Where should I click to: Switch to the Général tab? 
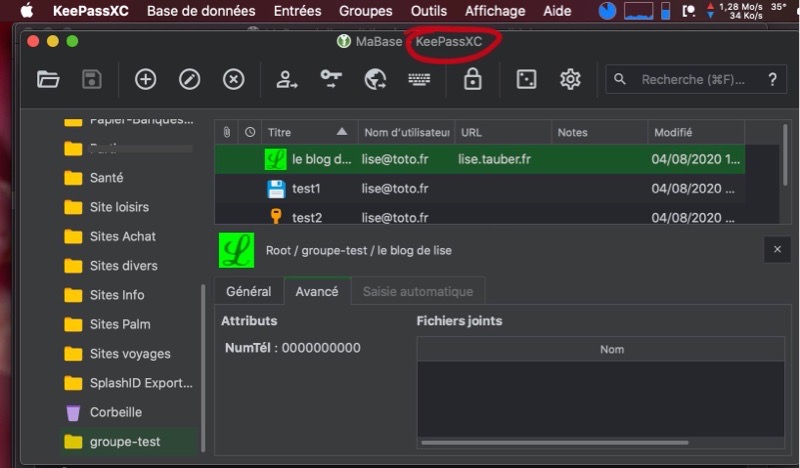pyautogui.click(x=248, y=291)
